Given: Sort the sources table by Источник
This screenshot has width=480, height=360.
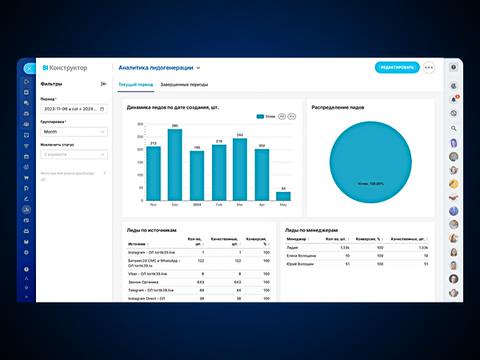Looking at the screenshot, I should coord(138,244).
